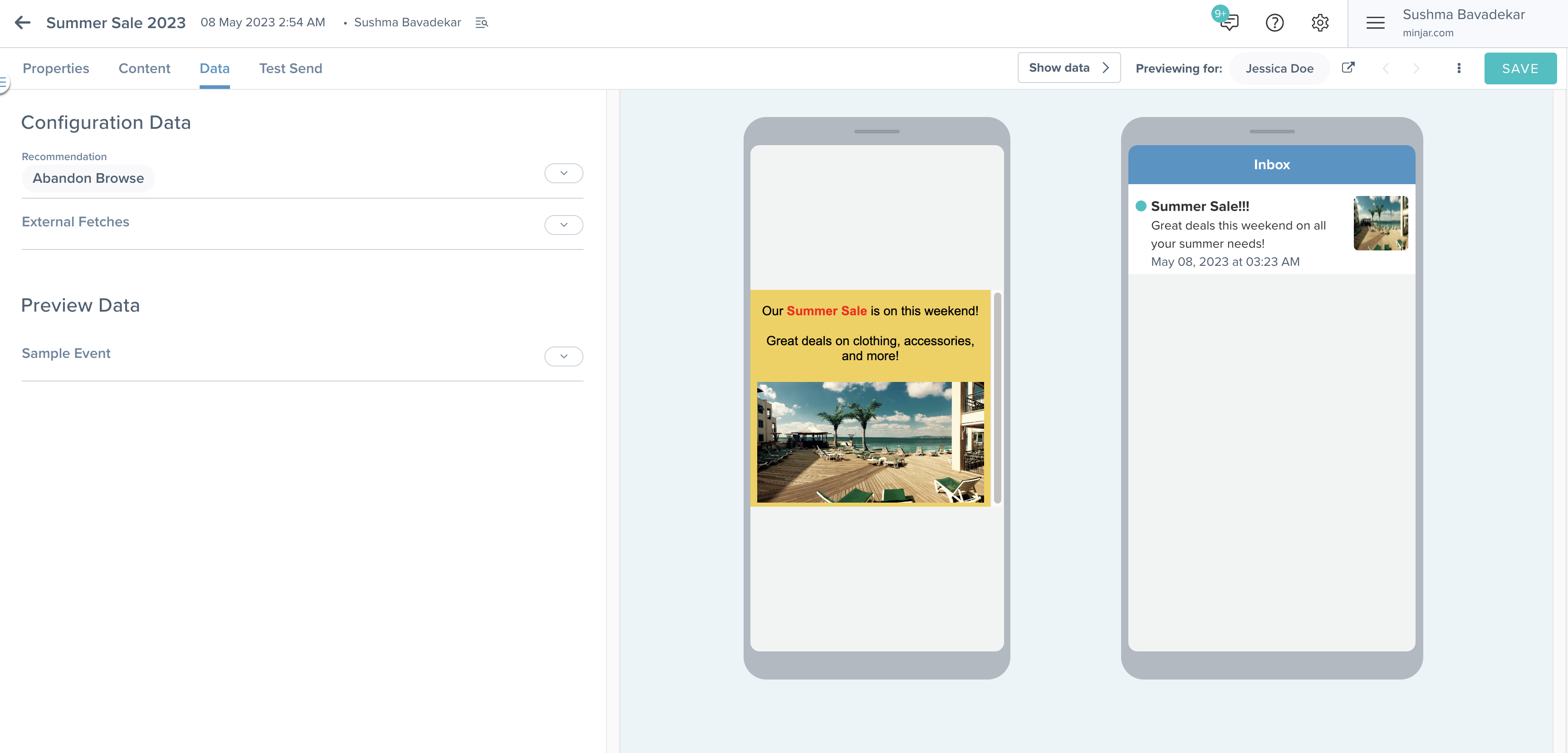This screenshot has width=1568, height=753.
Task: Click the May 08, 2023 at 03:23 AM date
Action: tap(1225, 261)
